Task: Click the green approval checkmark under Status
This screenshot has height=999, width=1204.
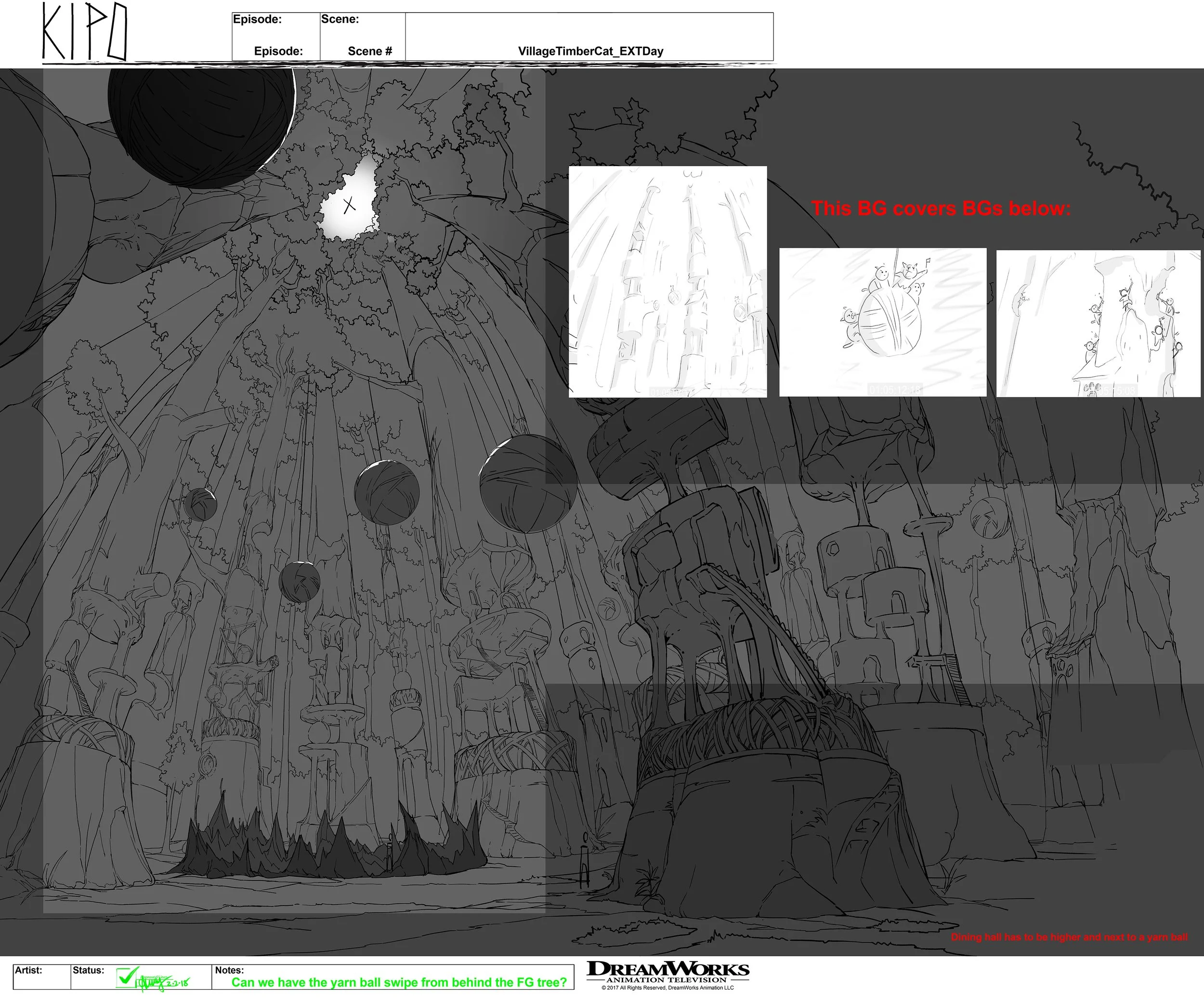Action: tap(127, 976)
